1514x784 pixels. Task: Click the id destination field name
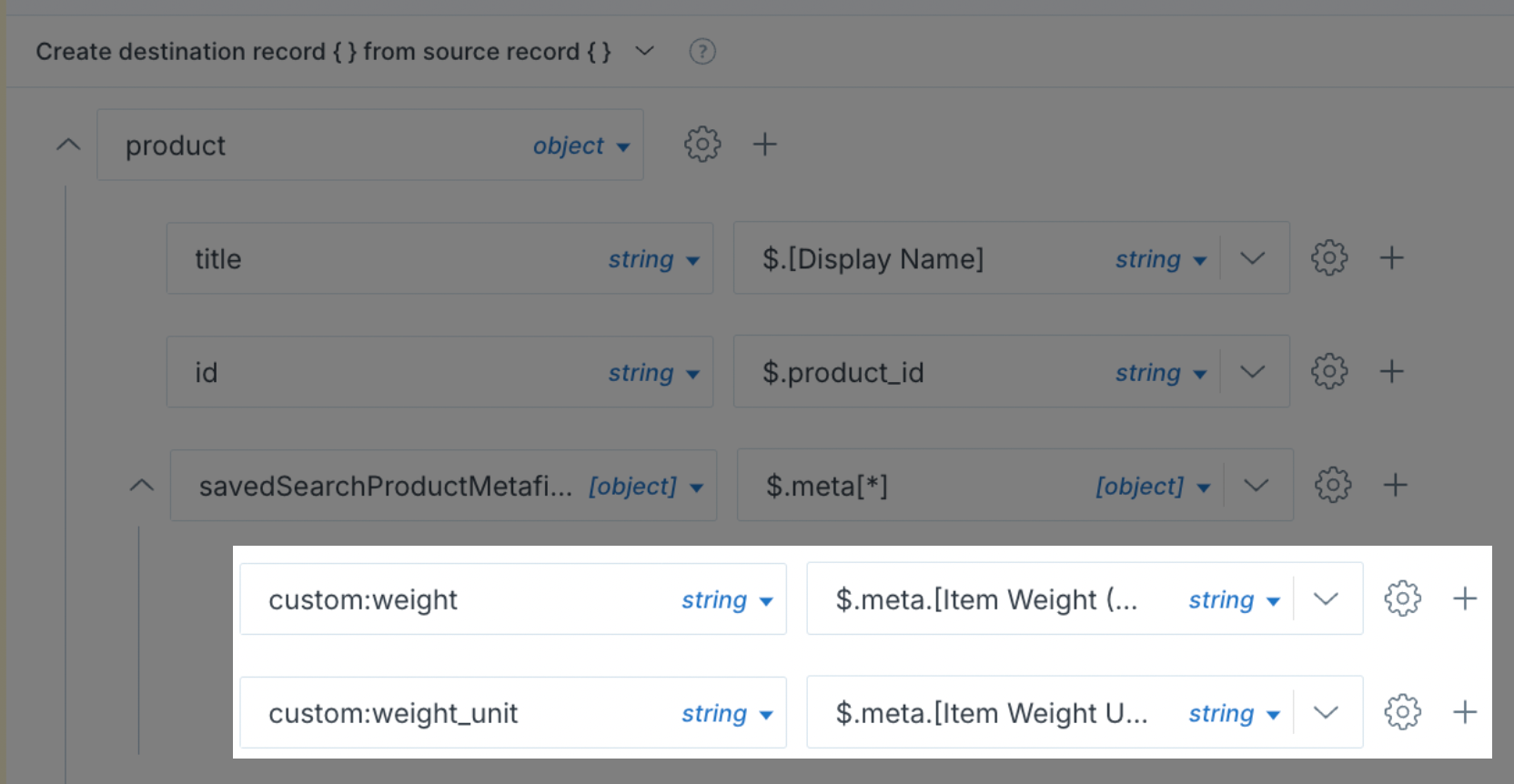(207, 373)
